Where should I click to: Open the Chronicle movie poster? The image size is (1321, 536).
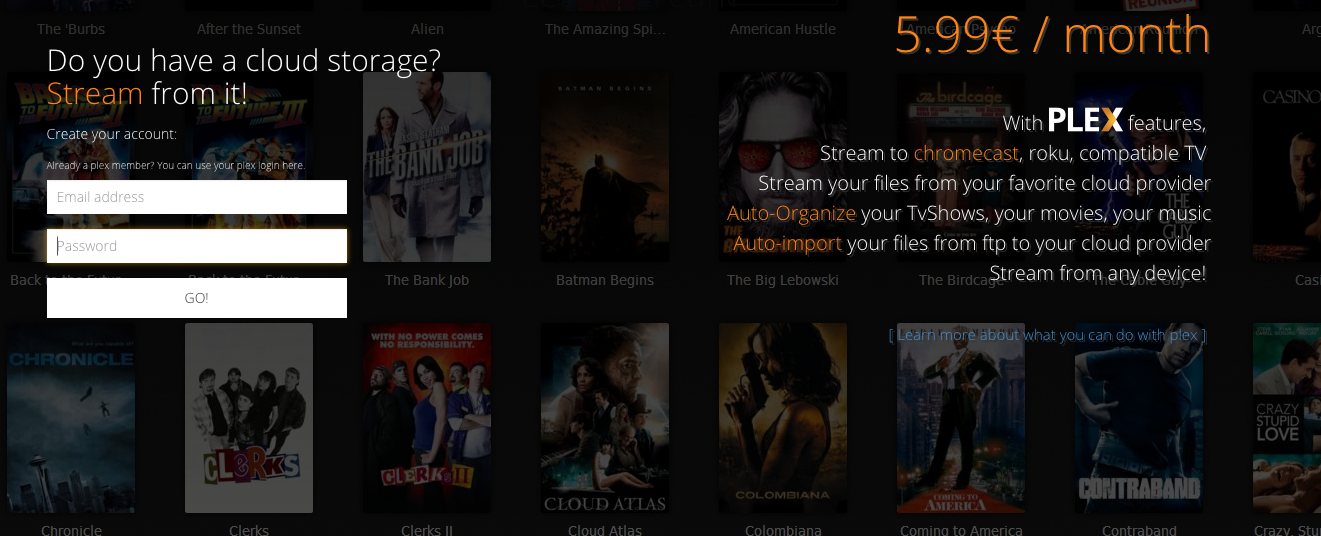[71, 417]
